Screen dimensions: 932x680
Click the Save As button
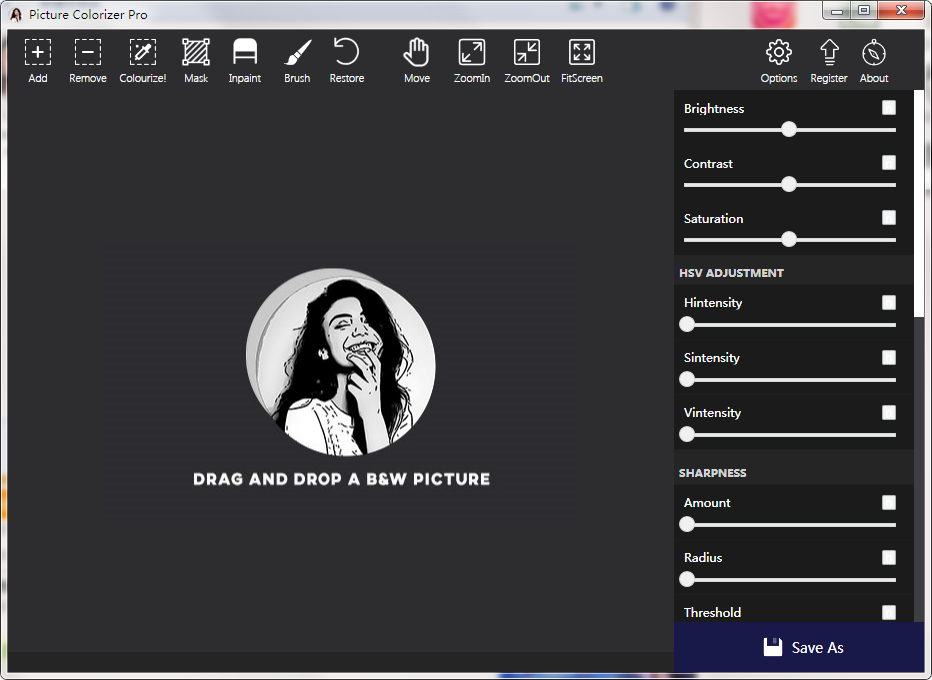[803, 648]
